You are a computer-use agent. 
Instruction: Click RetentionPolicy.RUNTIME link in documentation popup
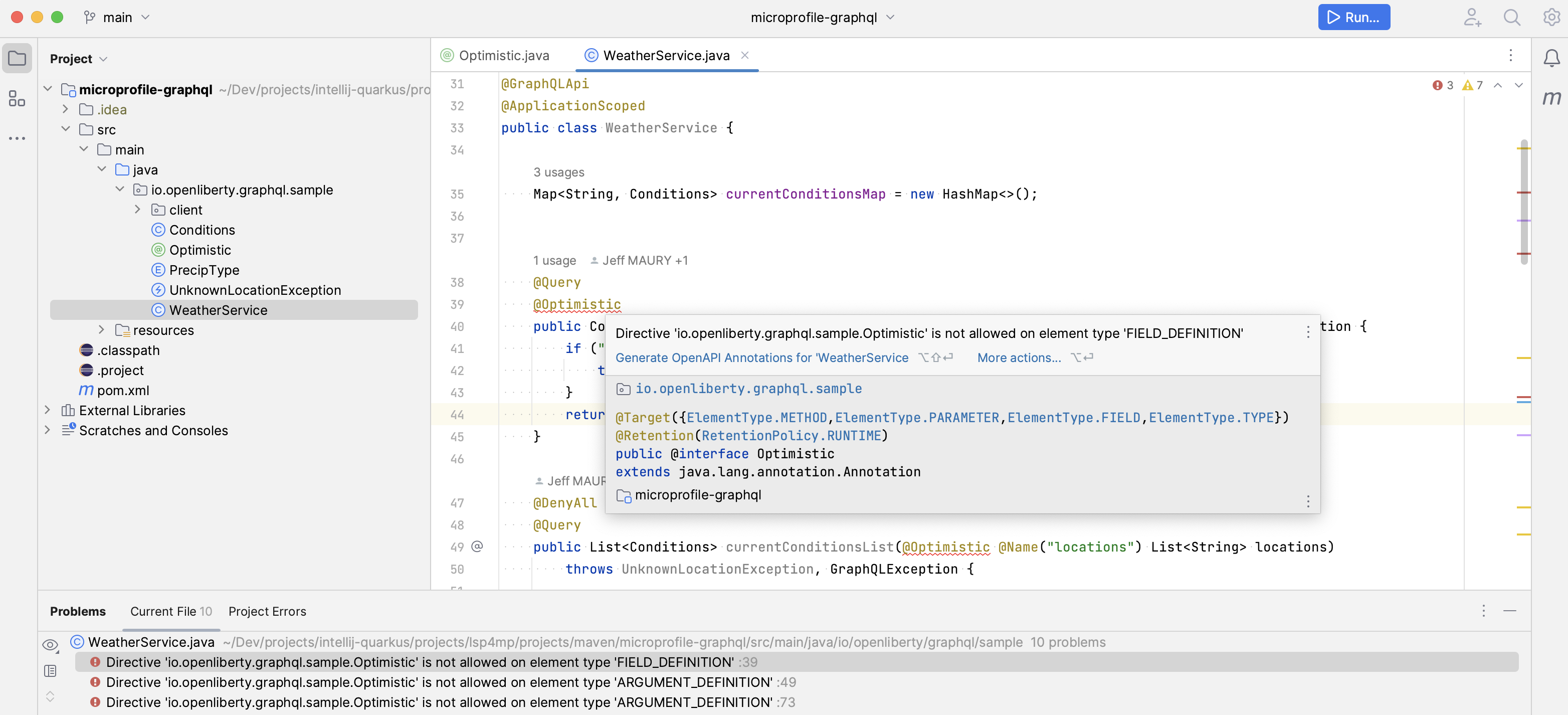792,436
